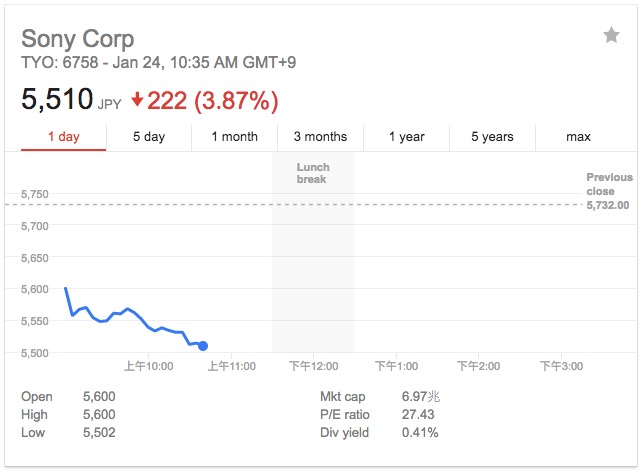644x471 pixels.
Task: Switch to the 5 day tab
Action: coord(149,137)
